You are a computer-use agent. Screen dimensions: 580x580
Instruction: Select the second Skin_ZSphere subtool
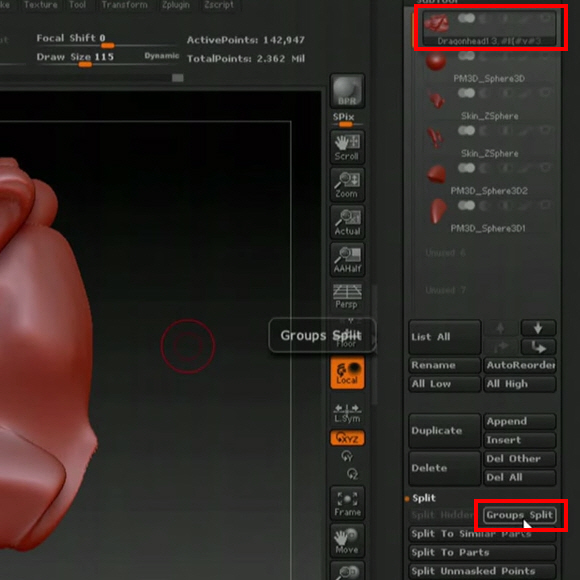tap(489, 142)
